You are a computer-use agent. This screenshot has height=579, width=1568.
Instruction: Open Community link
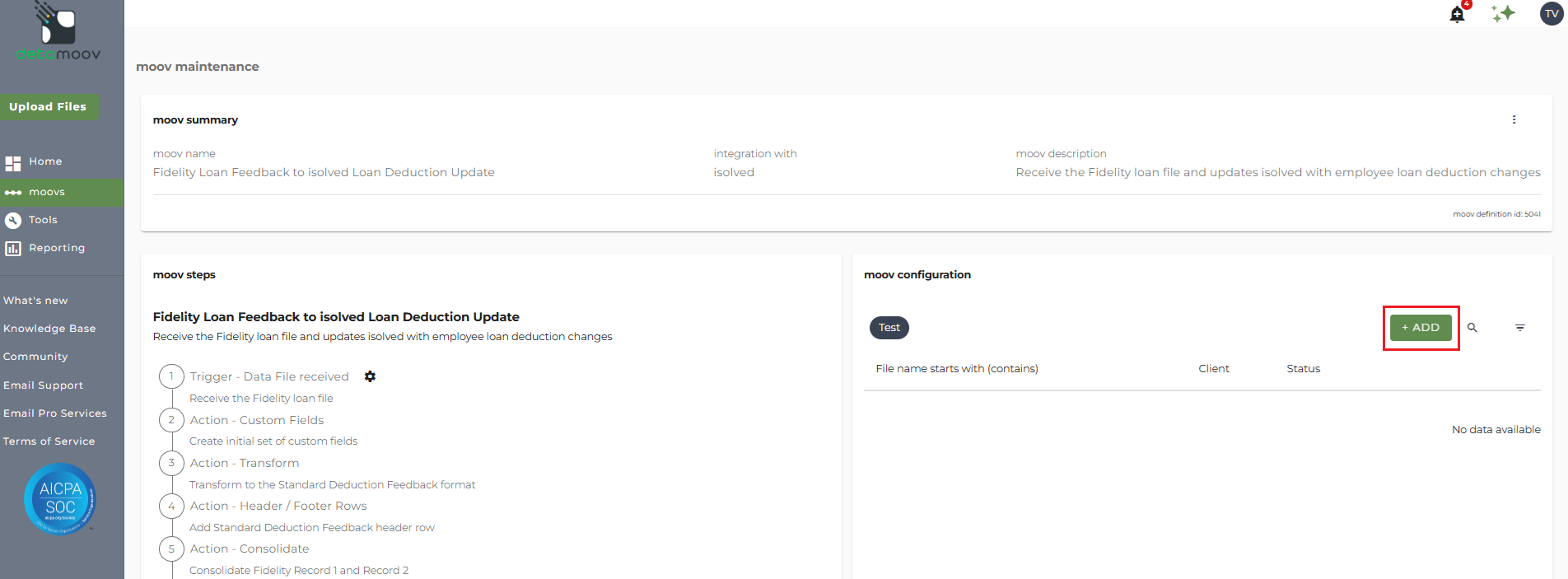[35, 357]
